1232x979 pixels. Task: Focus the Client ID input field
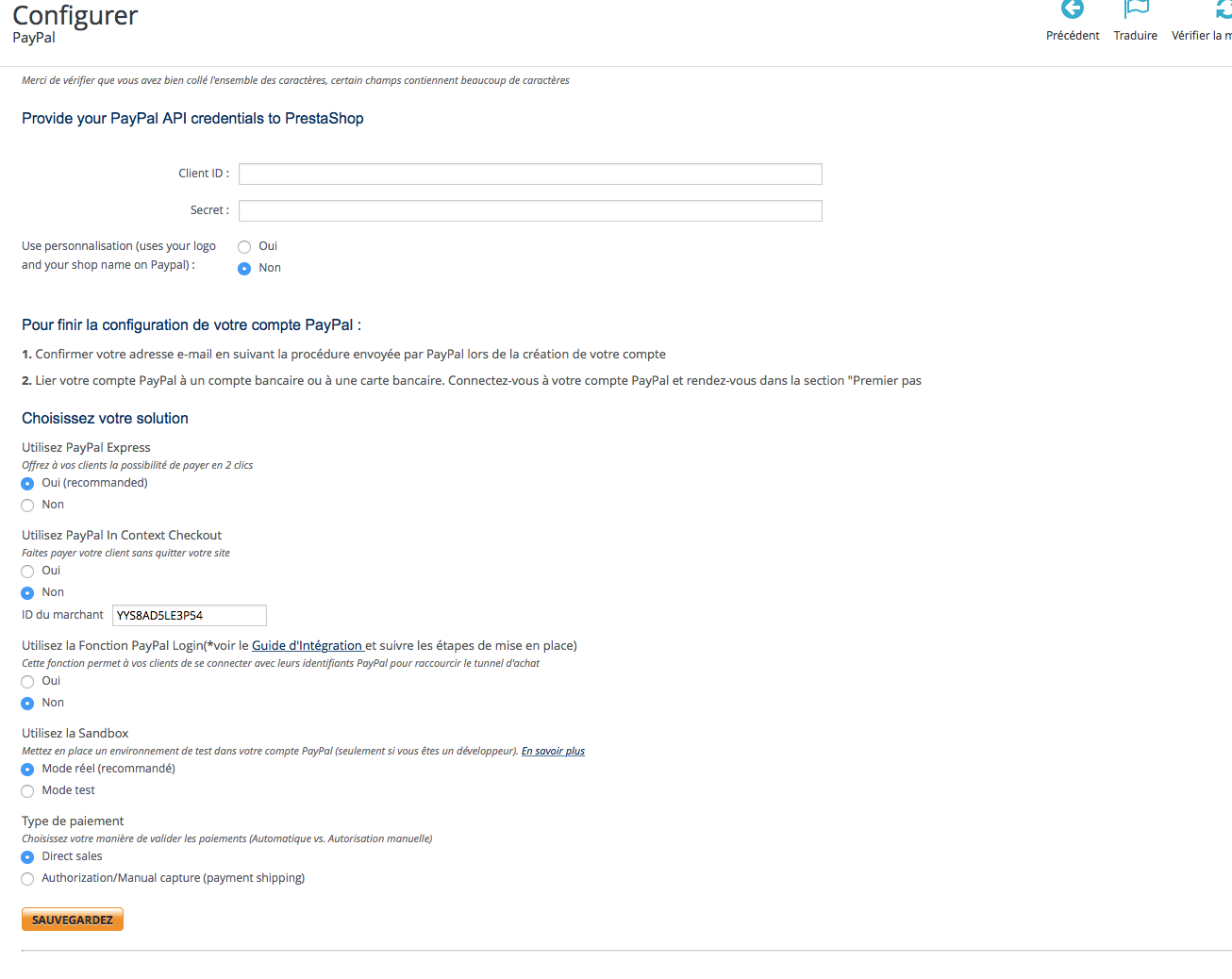530,174
